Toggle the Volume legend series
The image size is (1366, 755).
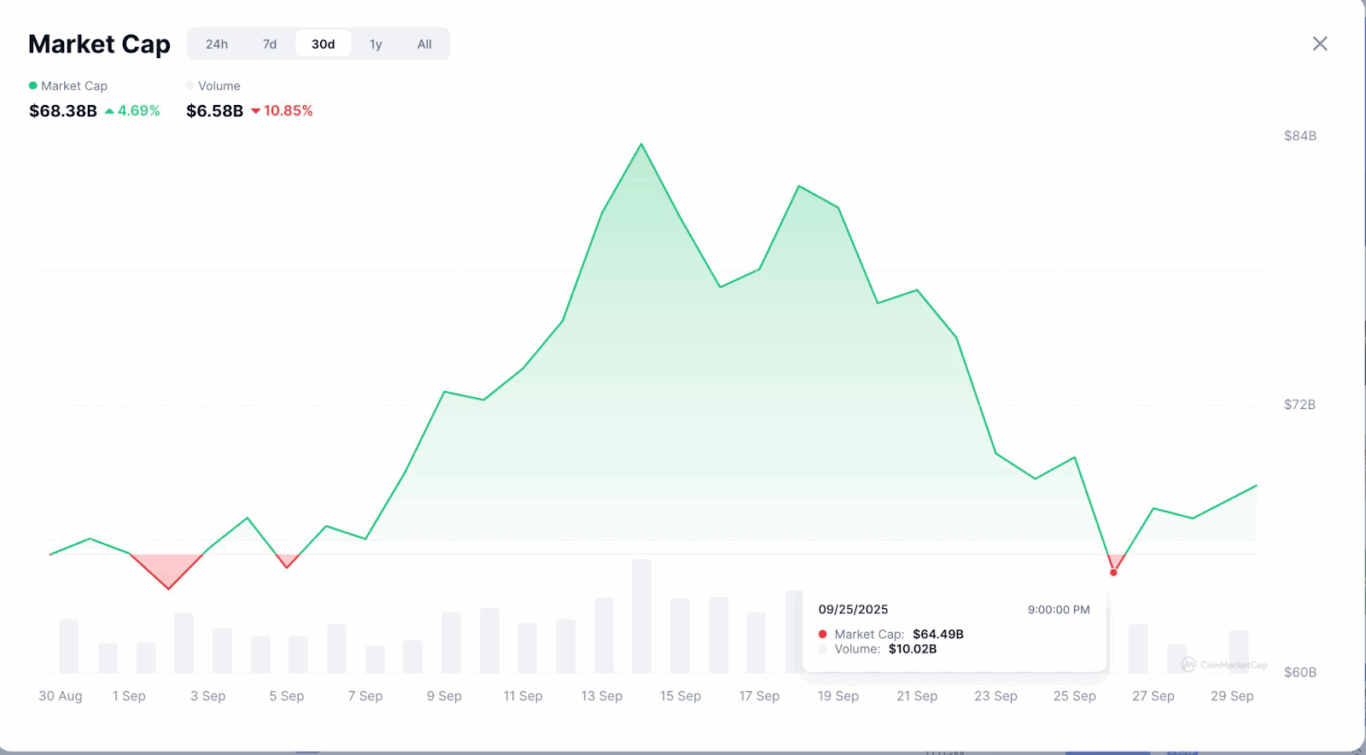coord(218,86)
